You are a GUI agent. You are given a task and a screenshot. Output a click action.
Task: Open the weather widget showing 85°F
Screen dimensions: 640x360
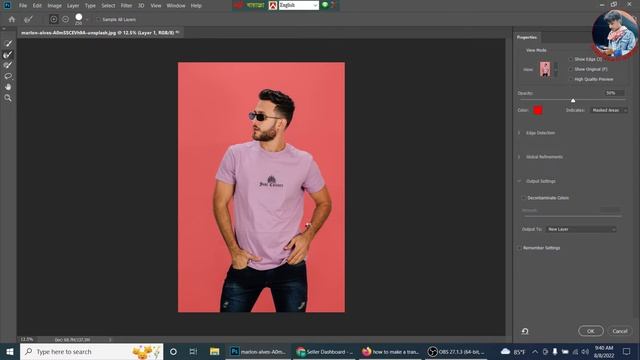click(x=513, y=351)
